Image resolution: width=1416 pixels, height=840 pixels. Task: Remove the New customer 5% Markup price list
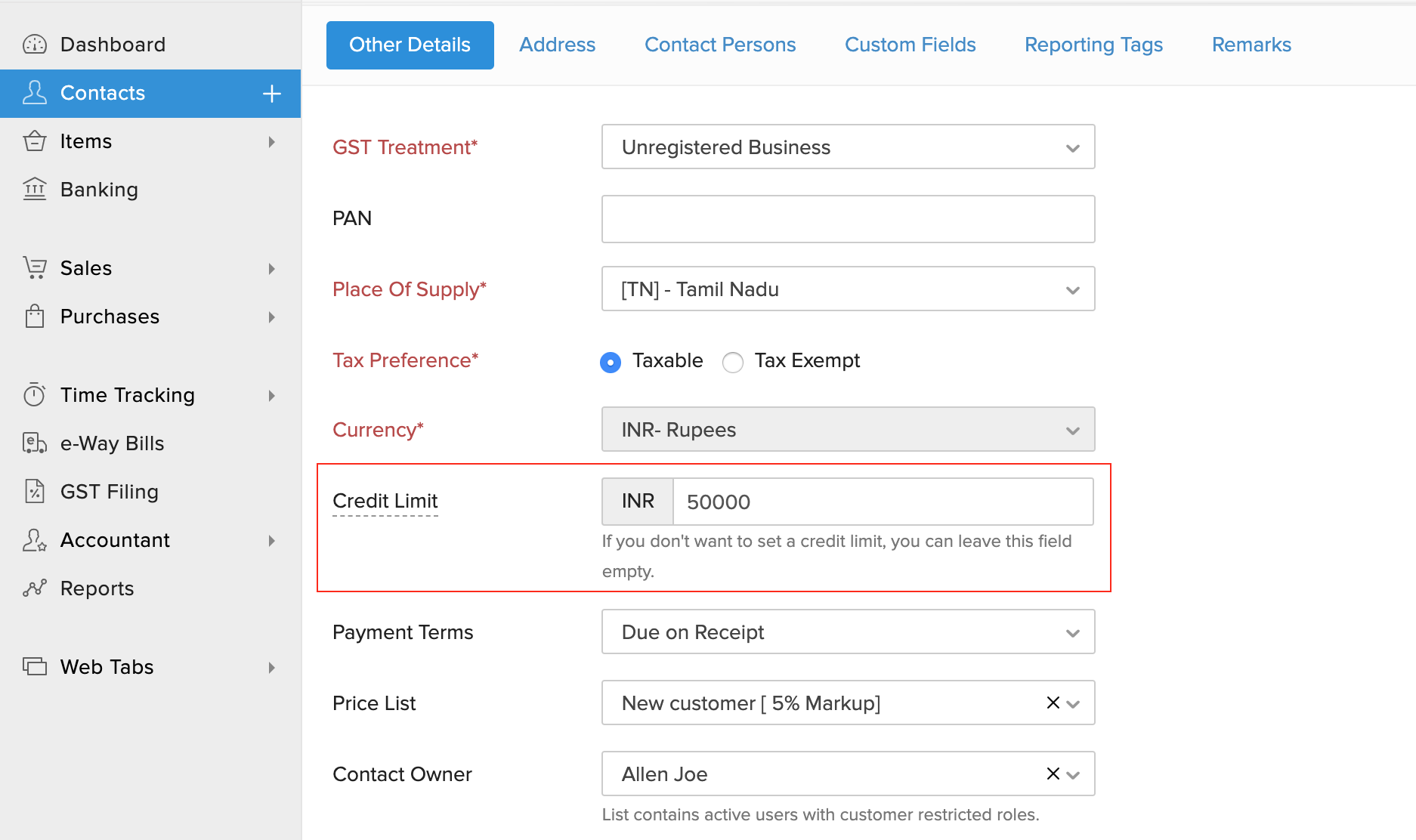tap(1052, 703)
